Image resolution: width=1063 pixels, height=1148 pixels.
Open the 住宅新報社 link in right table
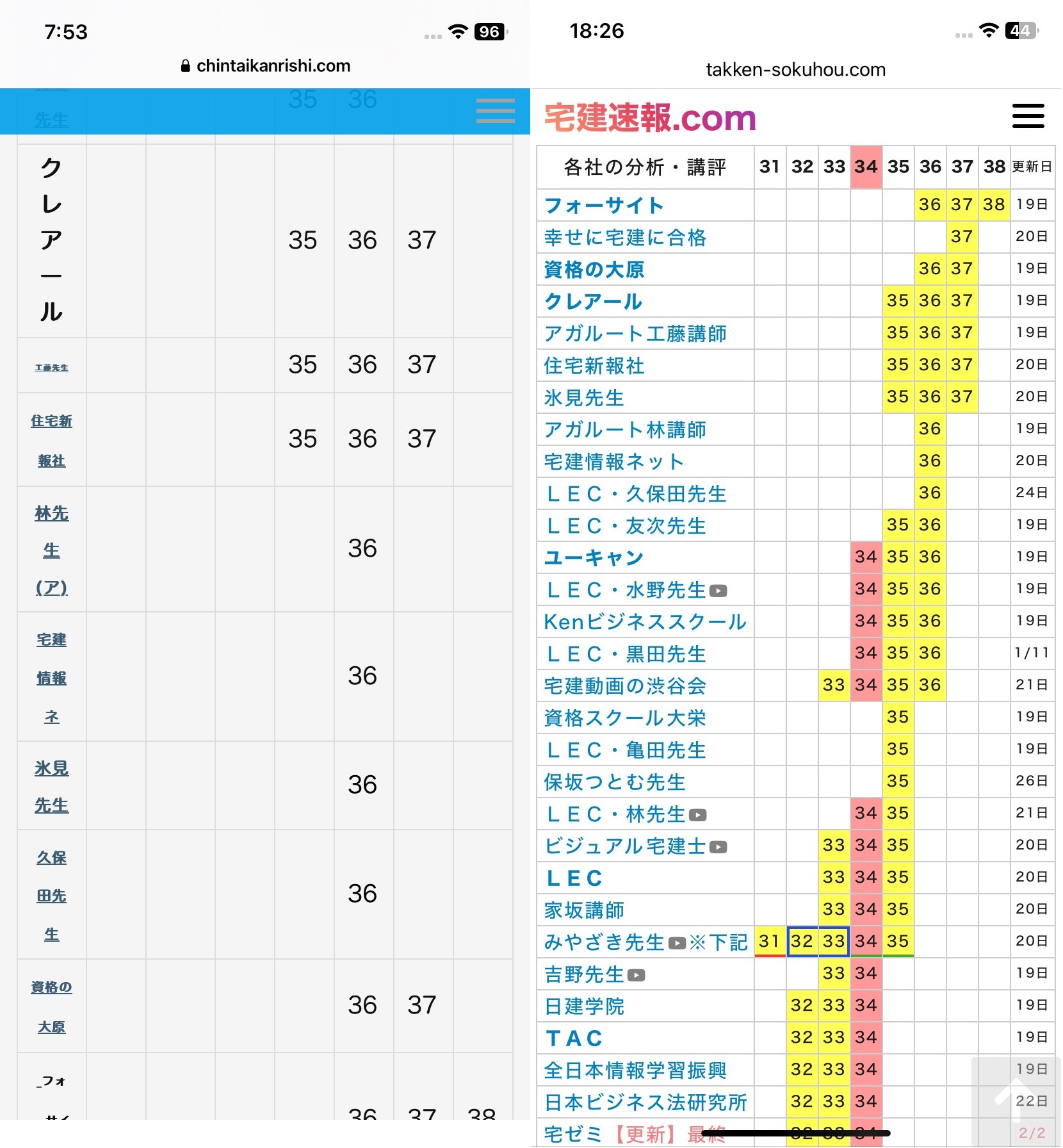594,366
